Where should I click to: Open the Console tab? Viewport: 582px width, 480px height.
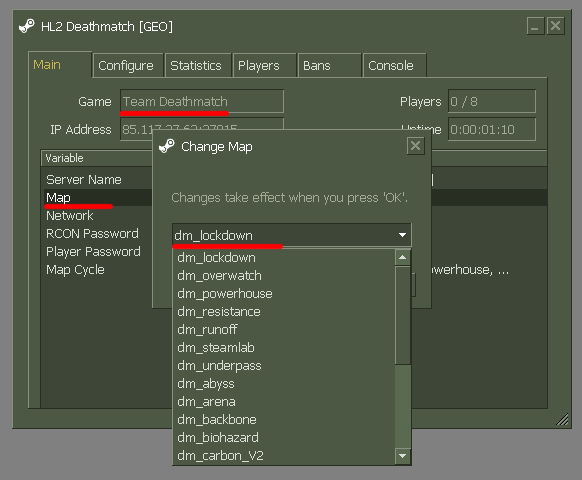click(x=395, y=65)
